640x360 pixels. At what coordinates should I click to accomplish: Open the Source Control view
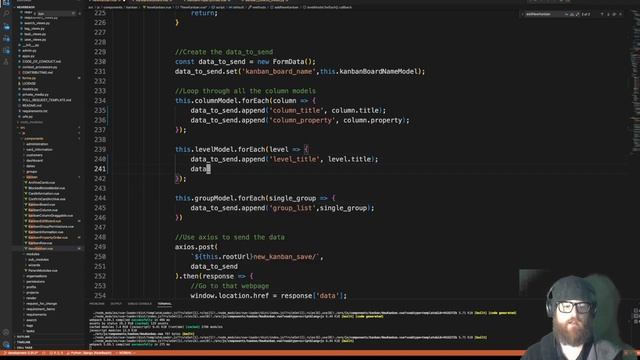7,27
